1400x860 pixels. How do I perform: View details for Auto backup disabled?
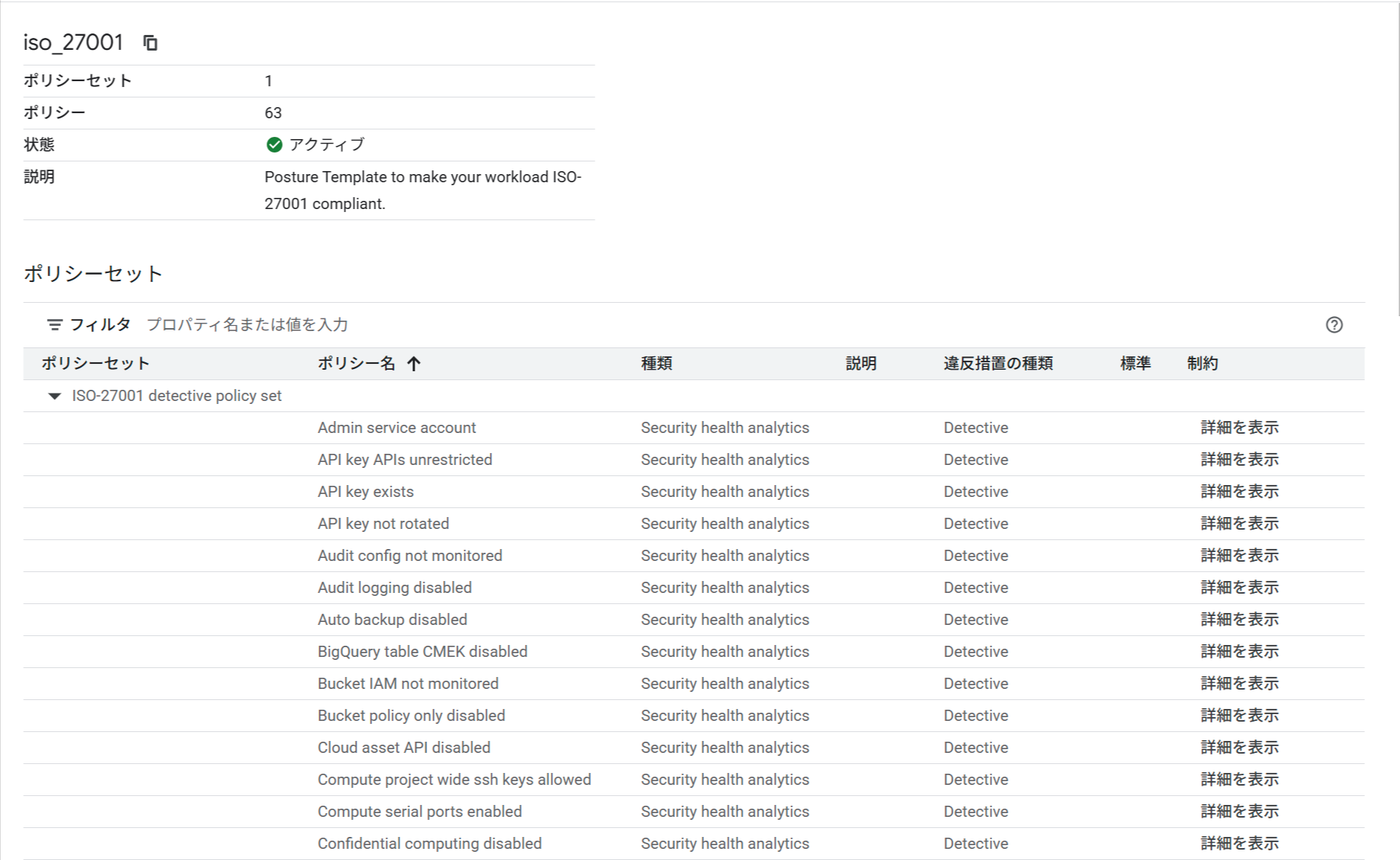1239,620
